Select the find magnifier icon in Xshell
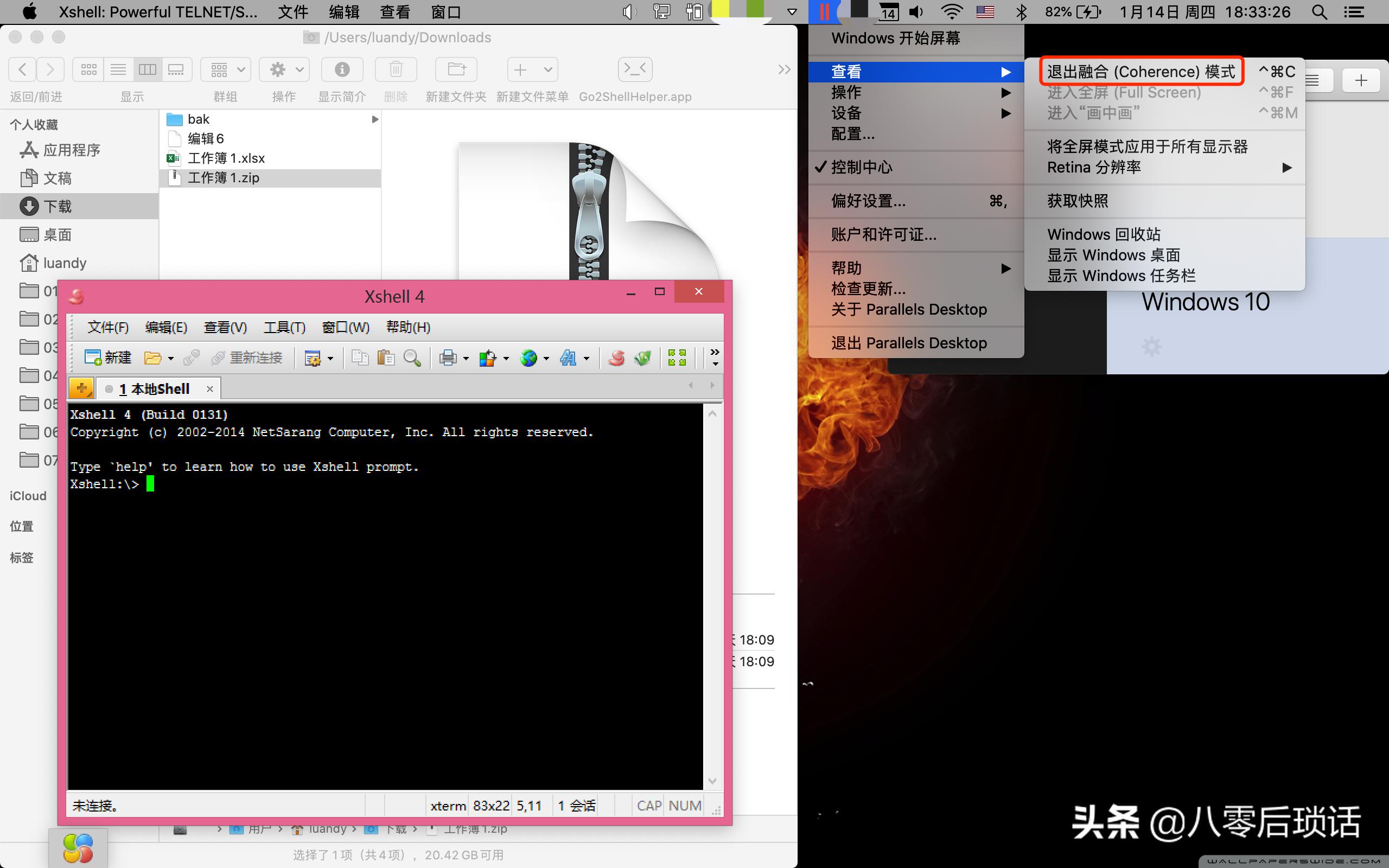 click(x=412, y=357)
